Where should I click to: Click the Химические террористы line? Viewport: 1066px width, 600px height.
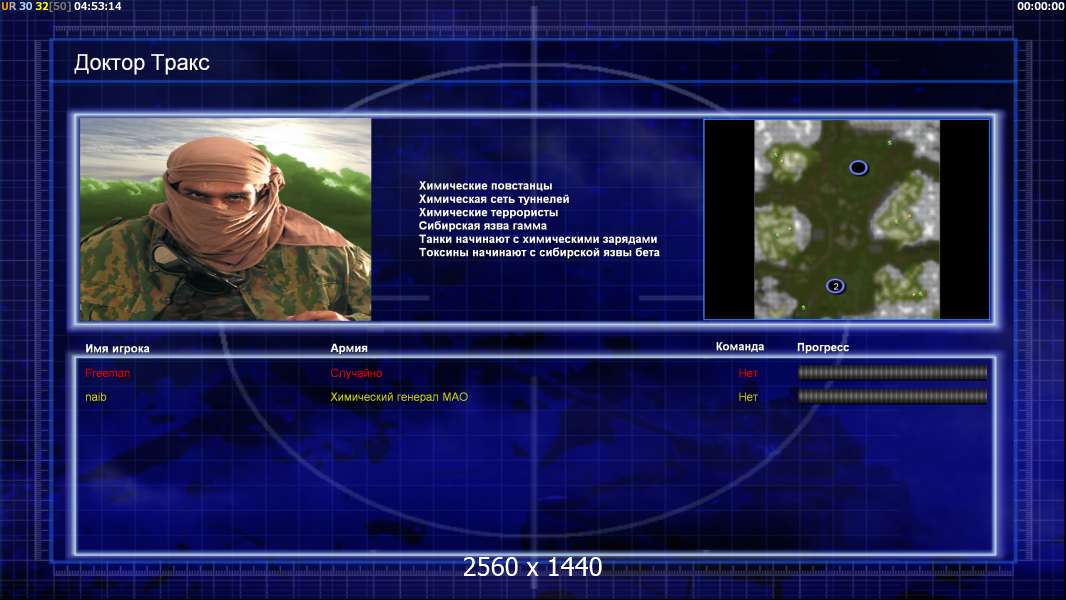[x=488, y=212]
